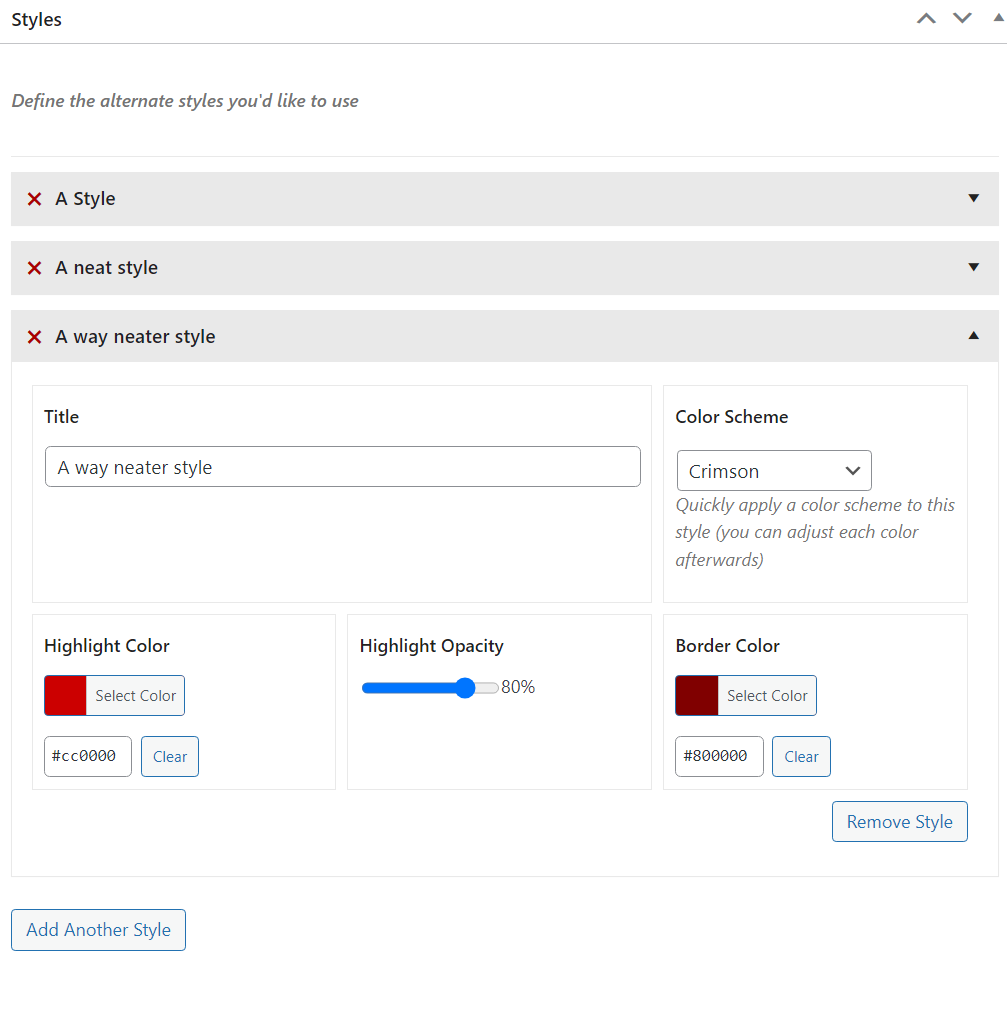
Task: Clear the #cc0000 highlight color
Action: click(x=170, y=756)
